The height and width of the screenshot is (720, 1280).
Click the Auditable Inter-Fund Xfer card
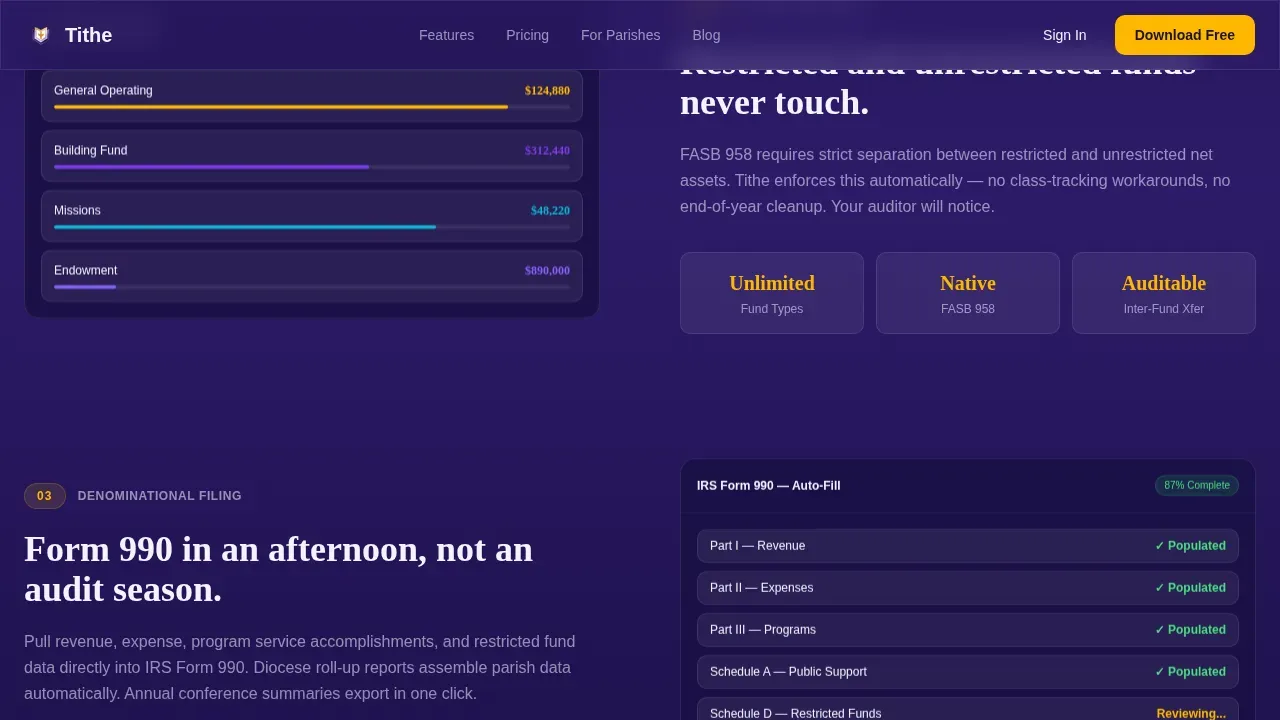1164,293
